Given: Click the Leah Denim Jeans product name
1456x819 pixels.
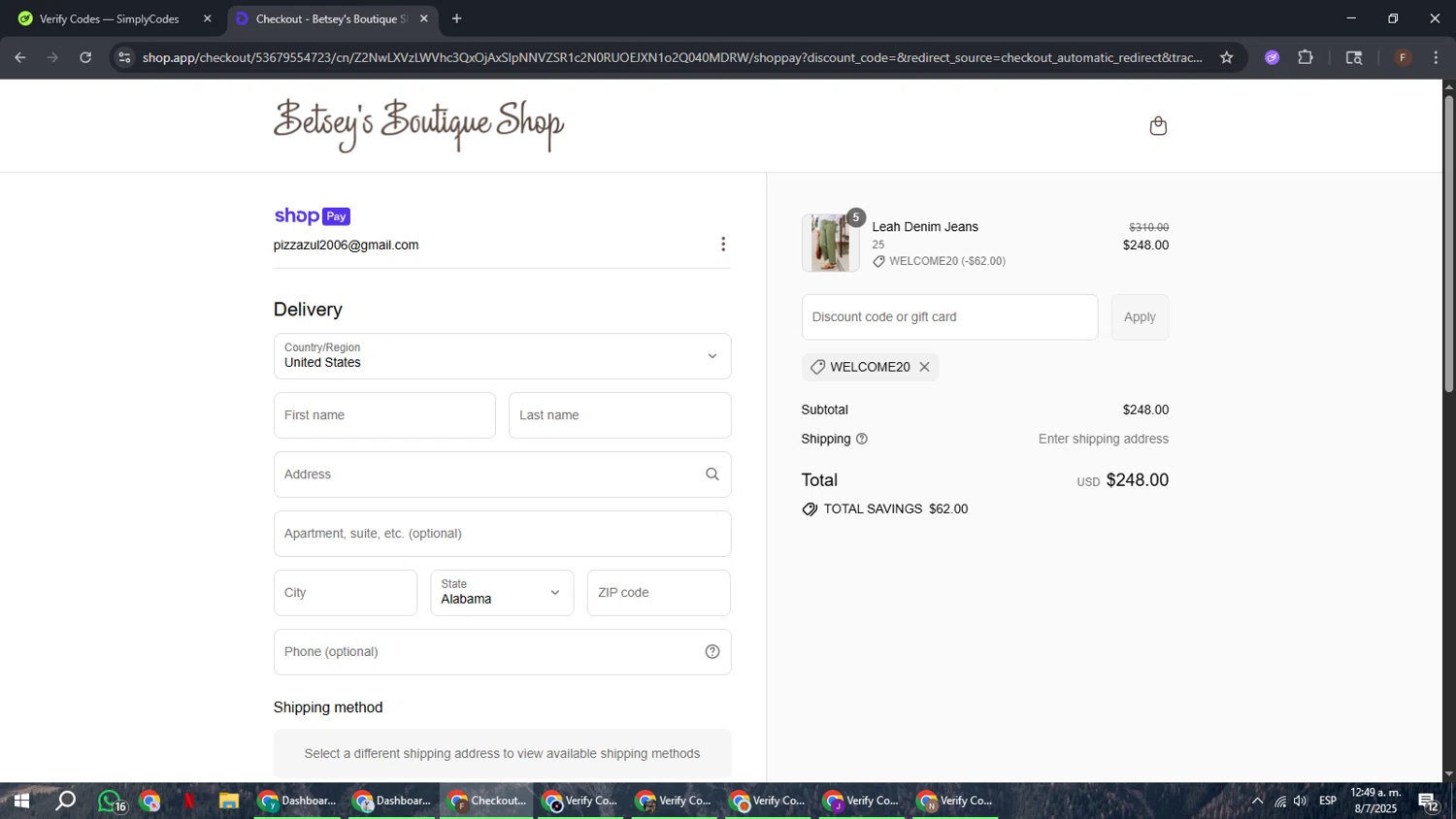Looking at the screenshot, I should tap(925, 227).
